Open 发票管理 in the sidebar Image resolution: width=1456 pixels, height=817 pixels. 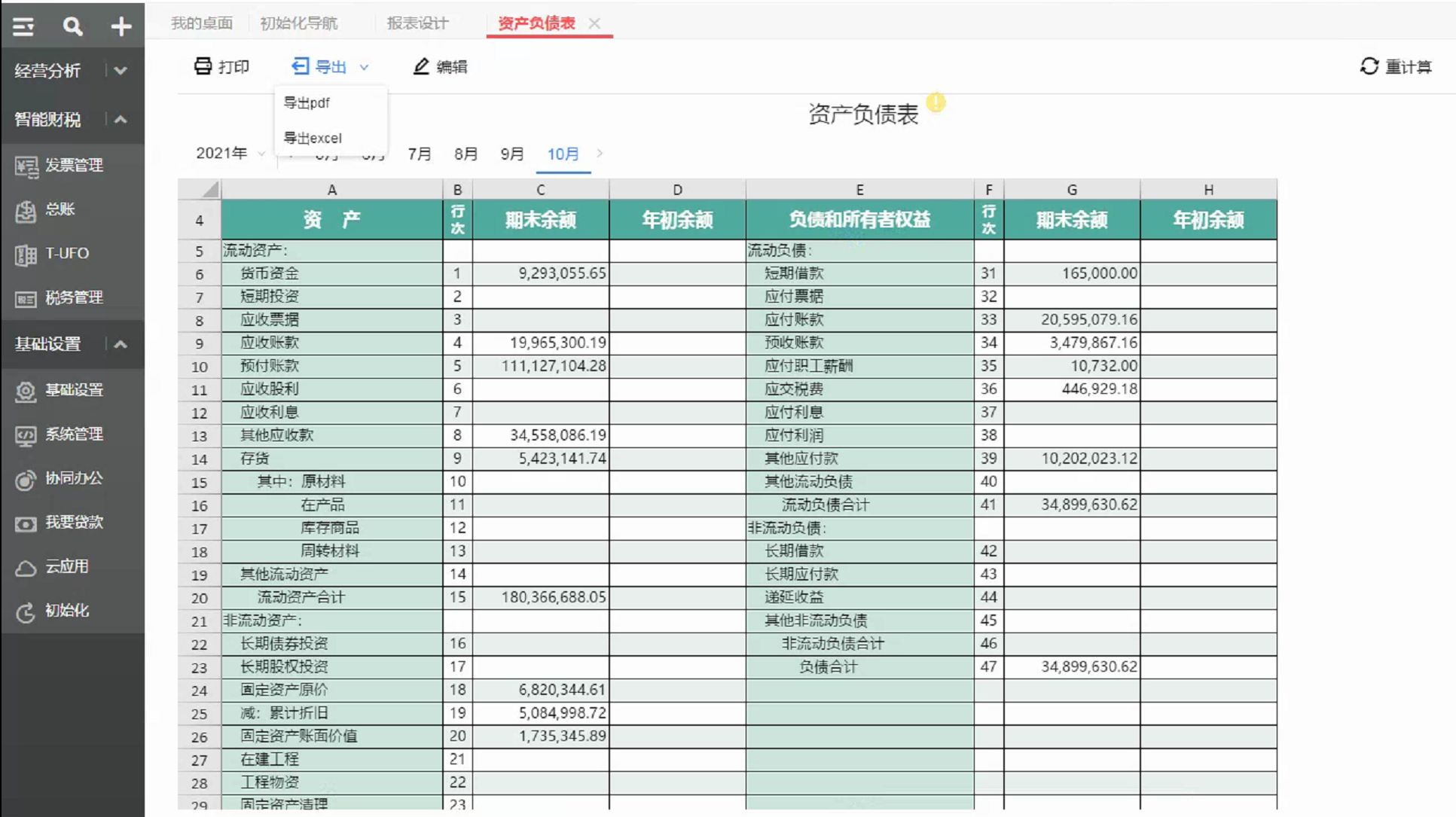tap(72, 166)
